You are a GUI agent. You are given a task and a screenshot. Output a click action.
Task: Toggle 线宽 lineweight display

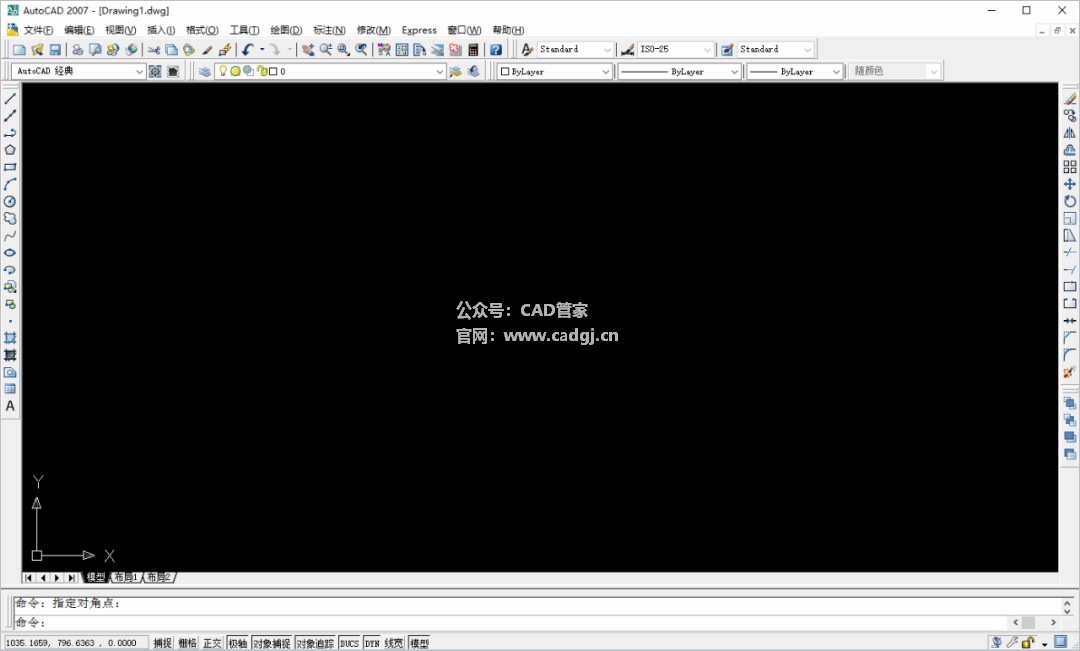pos(394,643)
